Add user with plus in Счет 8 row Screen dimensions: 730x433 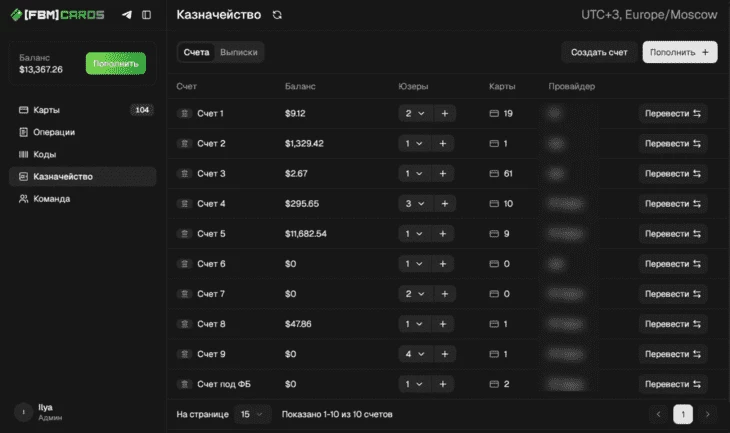point(443,324)
